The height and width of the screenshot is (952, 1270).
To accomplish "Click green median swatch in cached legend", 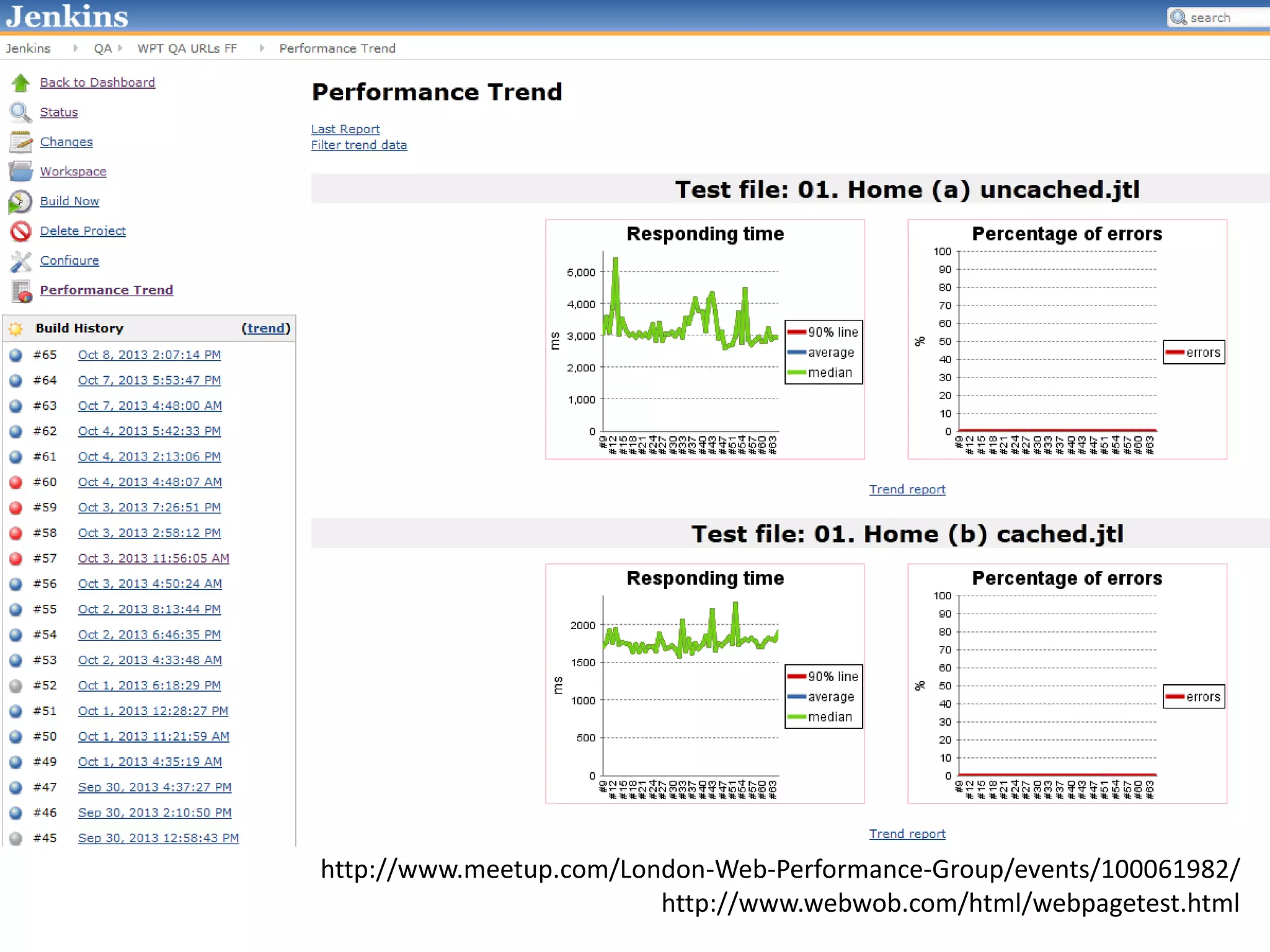I will pos(796,717).
